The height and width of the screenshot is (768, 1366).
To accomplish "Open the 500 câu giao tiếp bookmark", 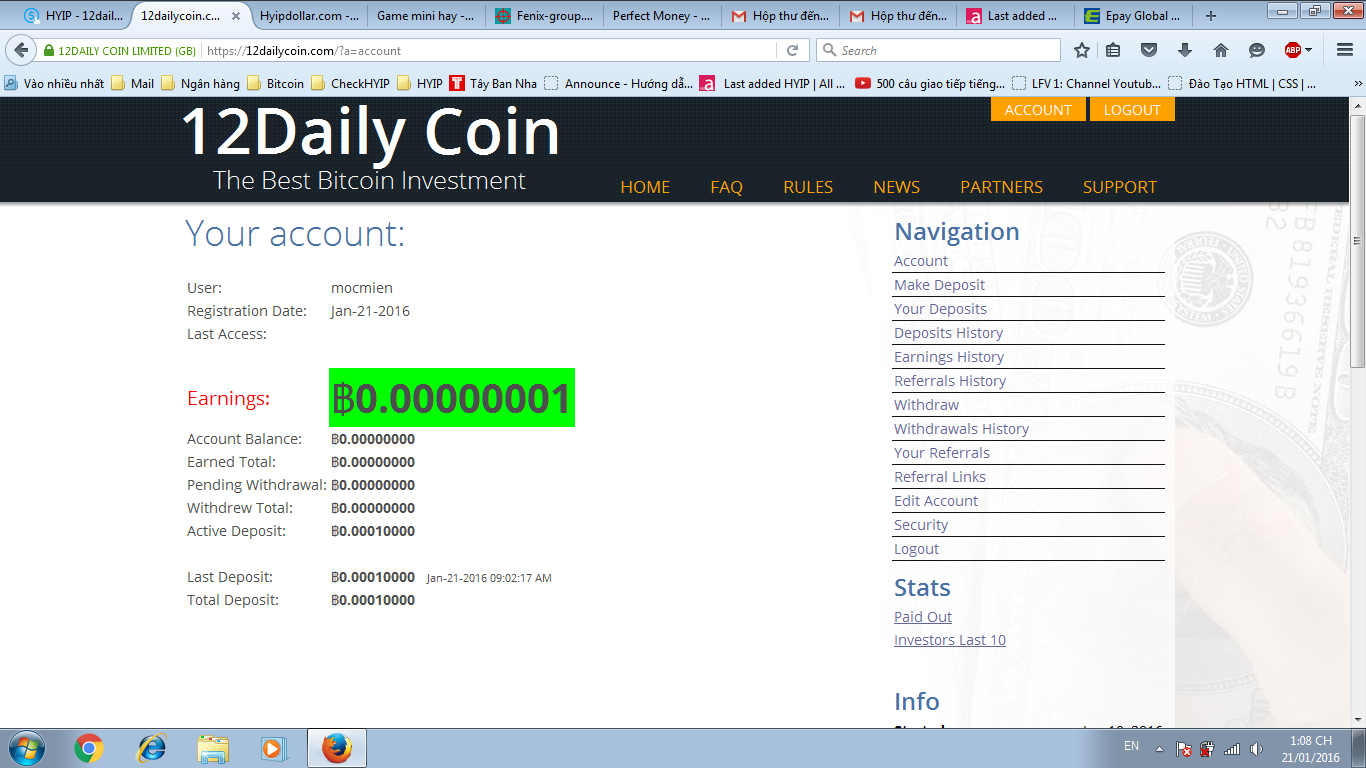I will tap(930, 83).
